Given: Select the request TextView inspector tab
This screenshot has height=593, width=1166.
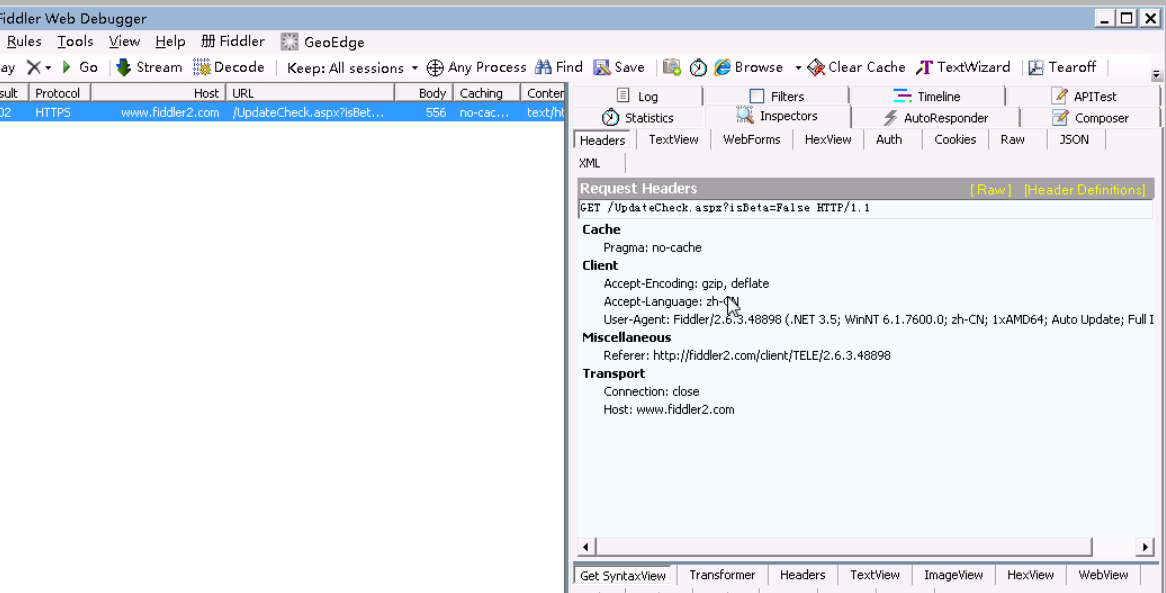Looking at the screenshot, I should point(673,139).
